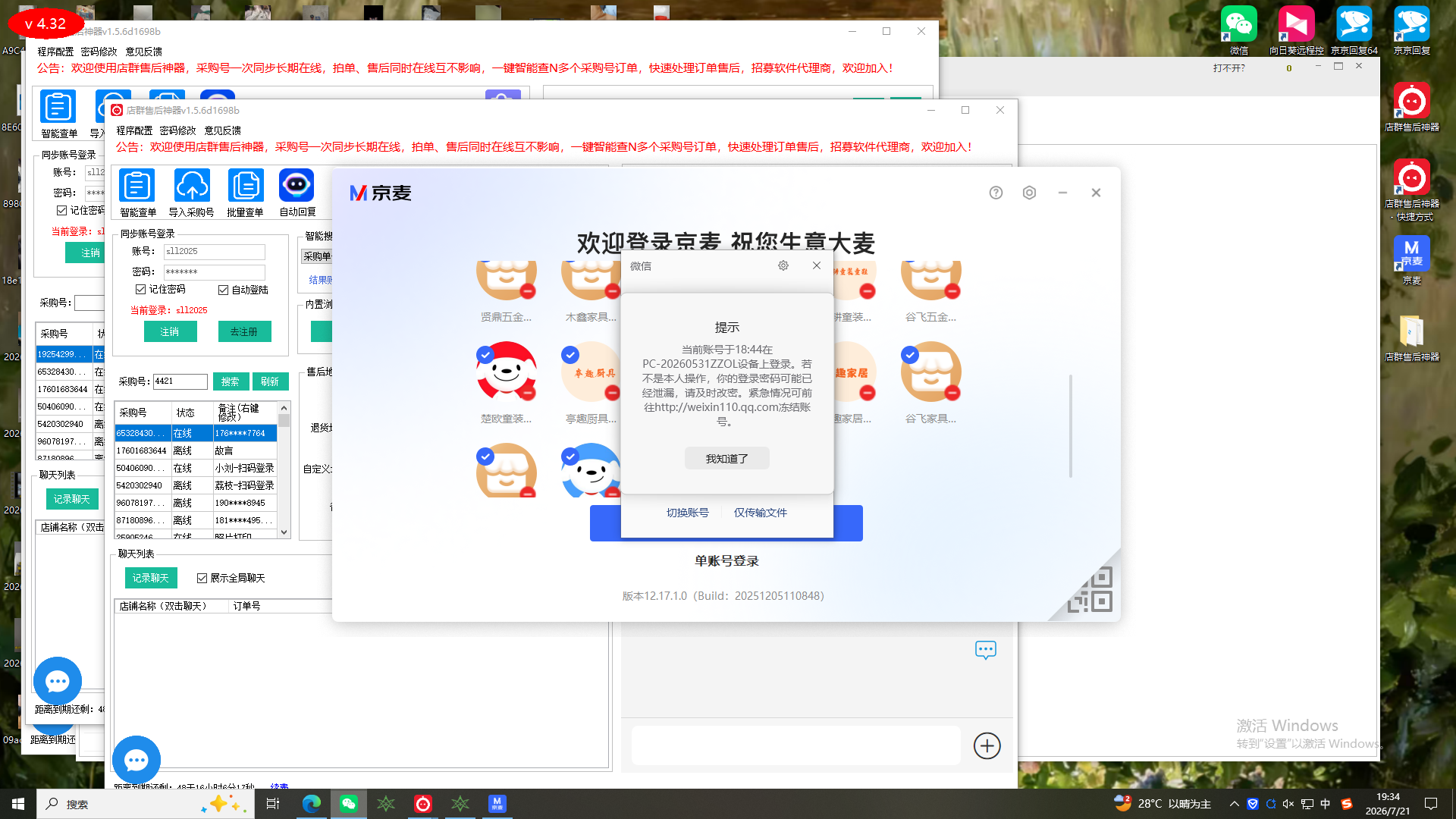The width and height of the screenshot is (1456, 819).
Task: Click the 刷新 button
Action: [270, 381]
